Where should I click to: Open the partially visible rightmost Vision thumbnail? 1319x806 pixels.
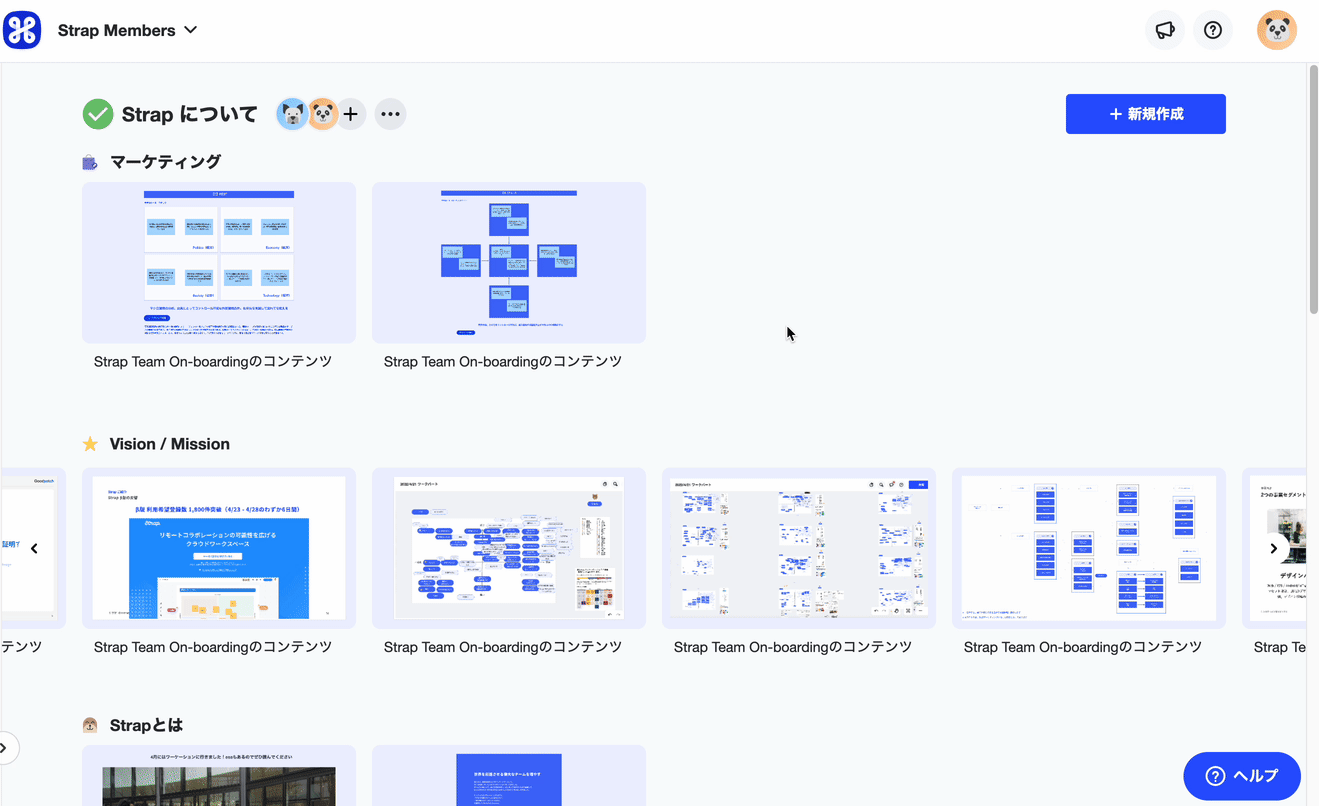coord(1274,548)
